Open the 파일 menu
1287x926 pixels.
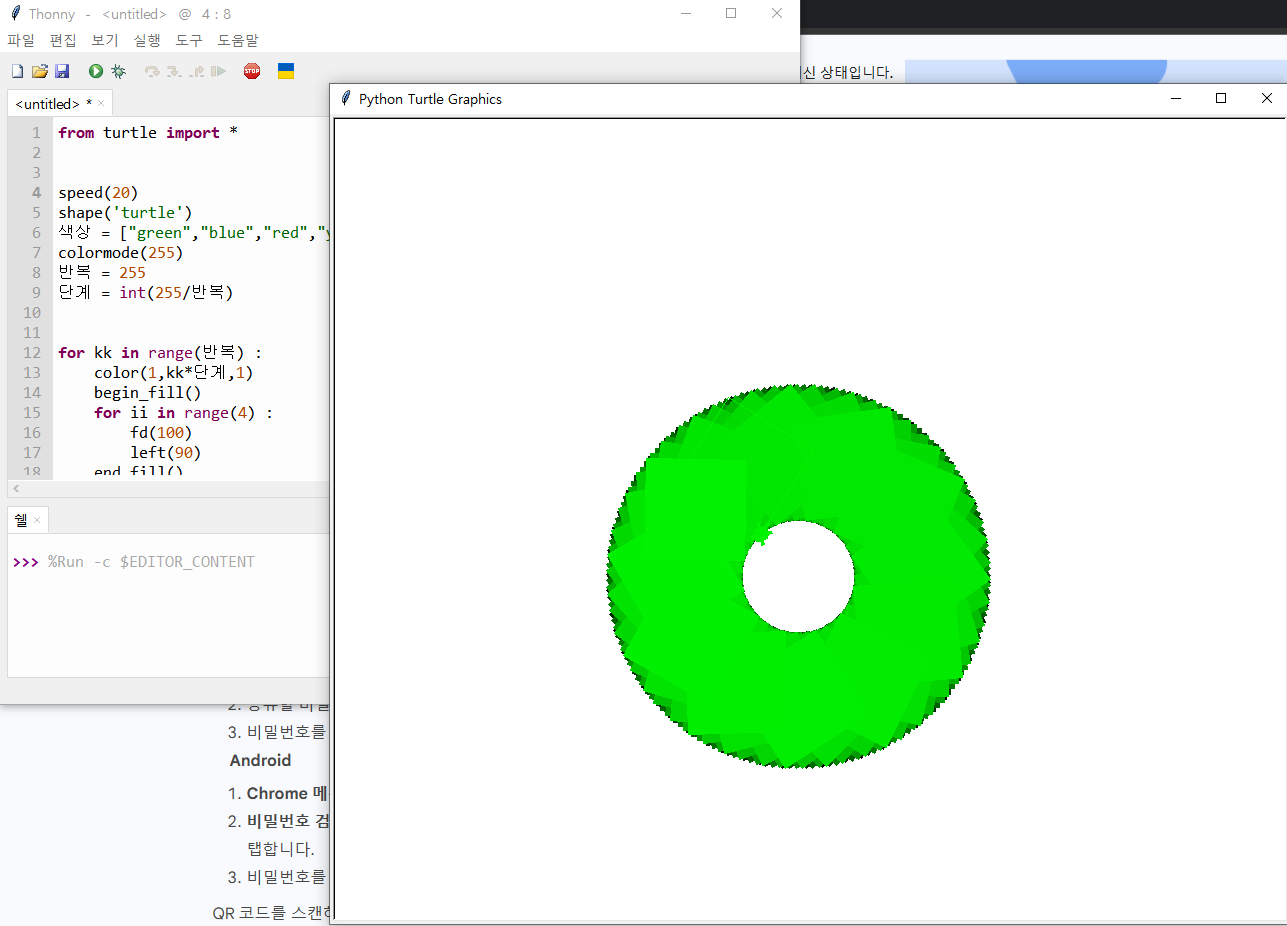point(21,40)
